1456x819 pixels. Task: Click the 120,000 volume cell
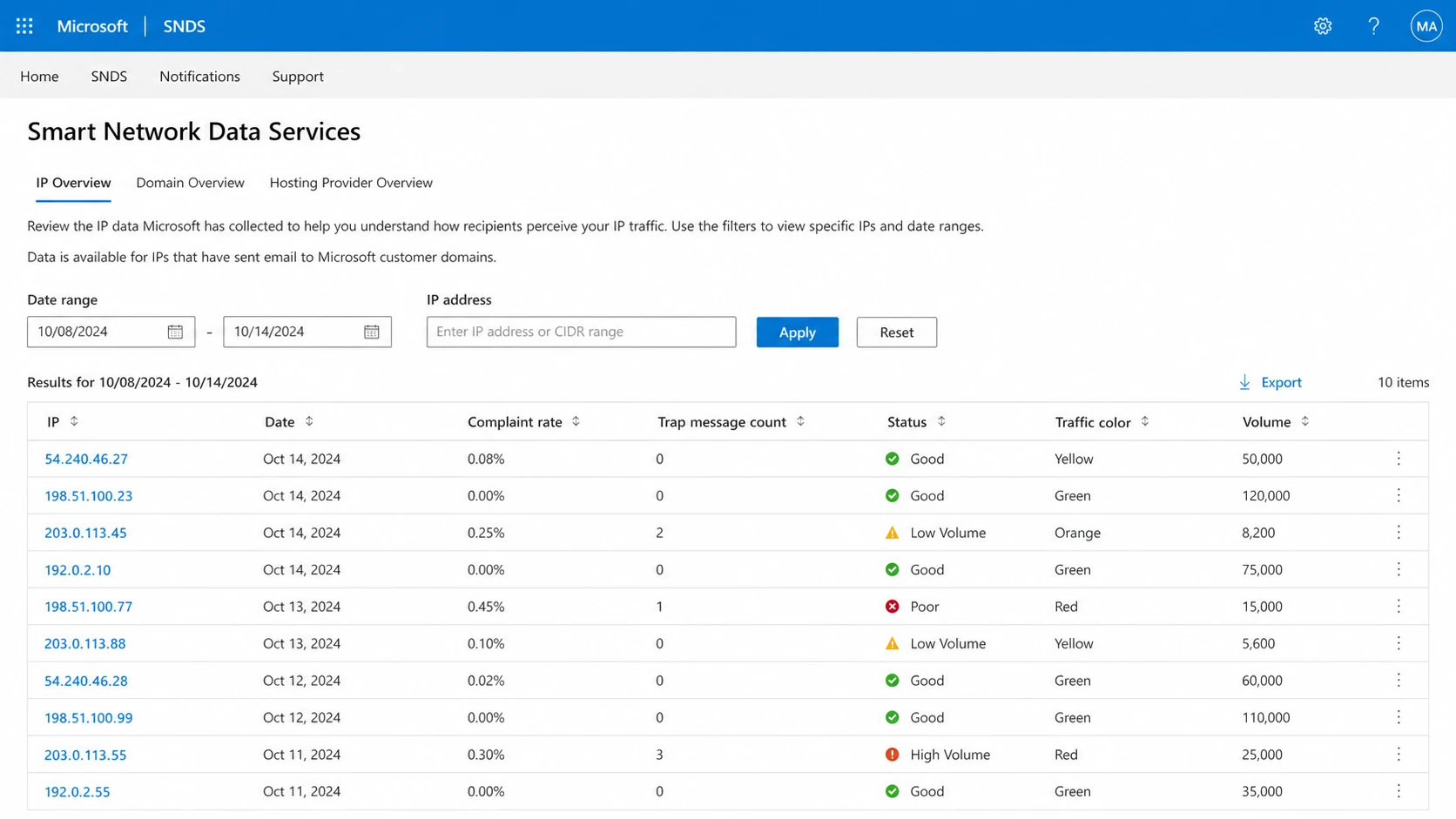click(1266, 495)
